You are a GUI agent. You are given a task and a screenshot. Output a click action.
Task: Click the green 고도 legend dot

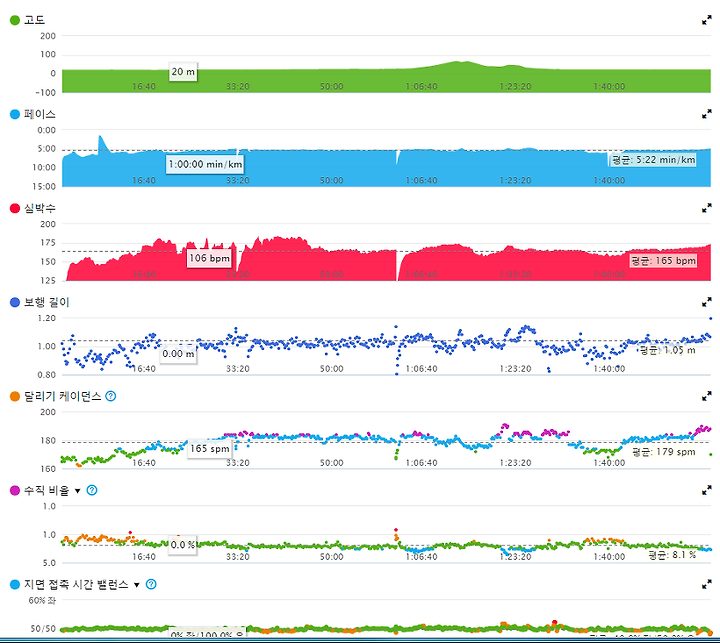(15, 20)
